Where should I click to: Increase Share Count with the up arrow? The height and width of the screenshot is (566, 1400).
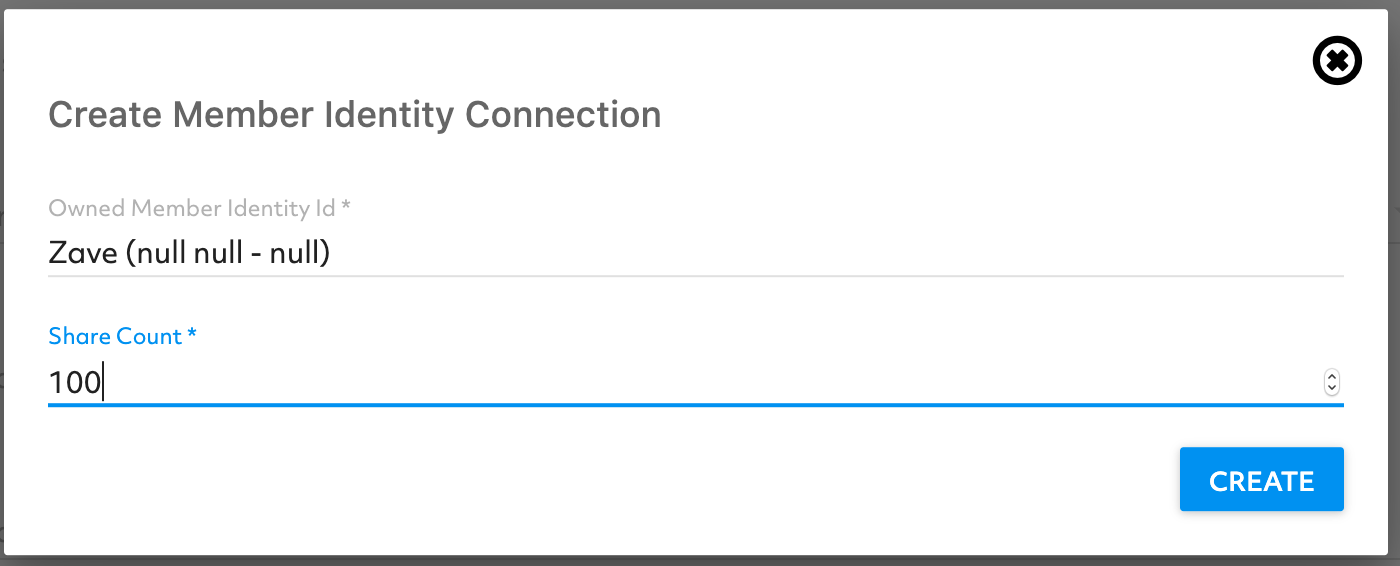click(1331, 376)
